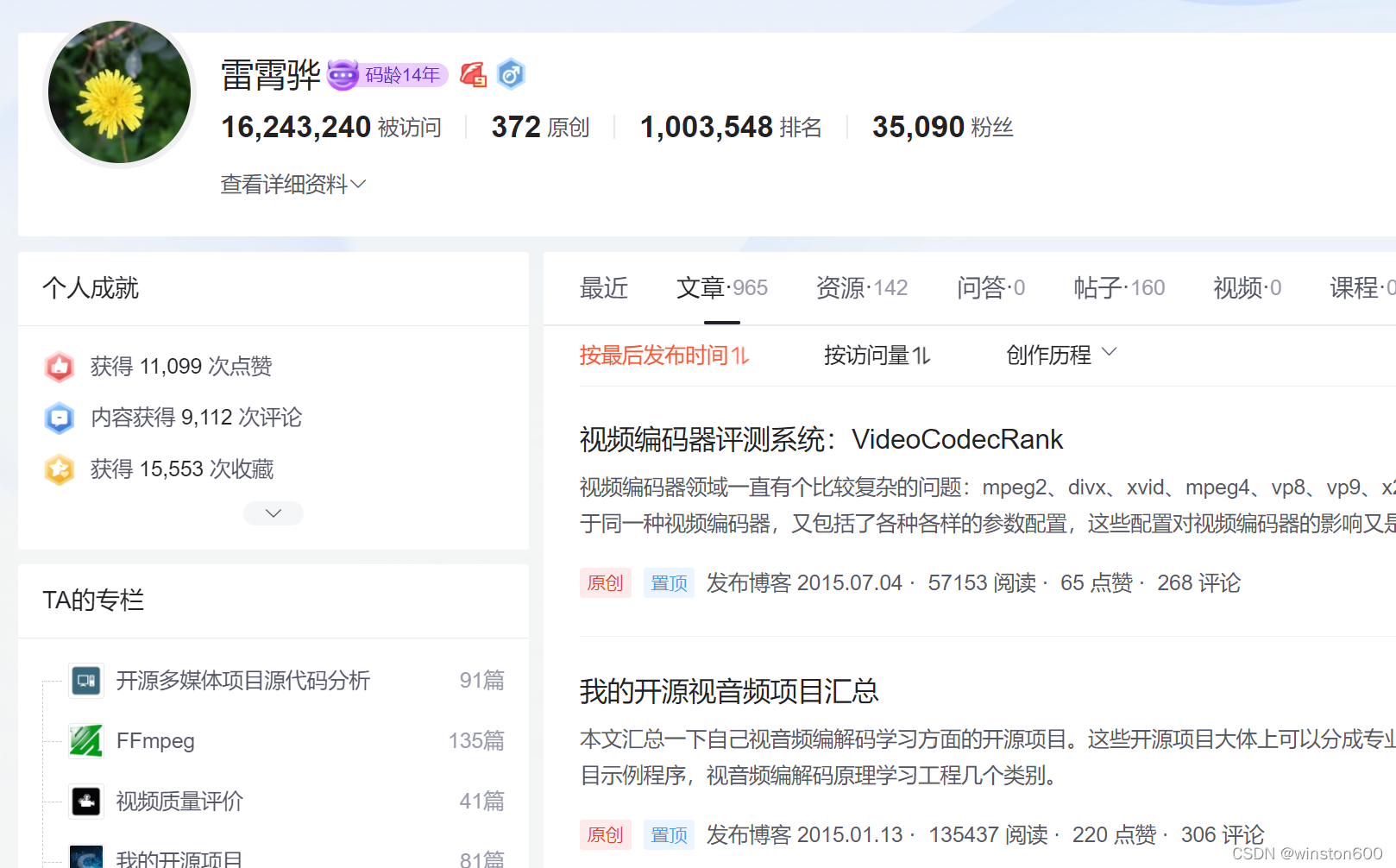The height and width of the screenshot is (868, 1396).
Task: Click the 91篇 count for the 开源多媒体 column
Action: (x=481, y=680)
